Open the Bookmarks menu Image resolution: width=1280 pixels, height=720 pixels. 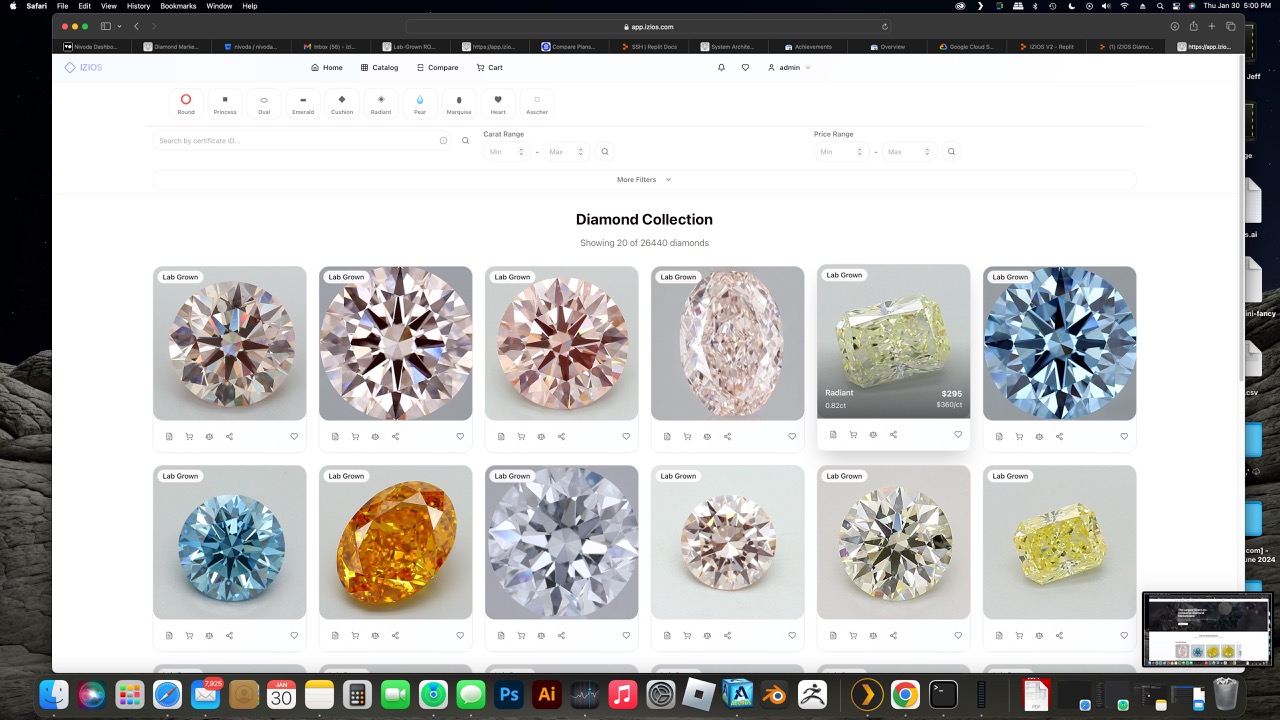pyautogui.click(x=178, y=6)
